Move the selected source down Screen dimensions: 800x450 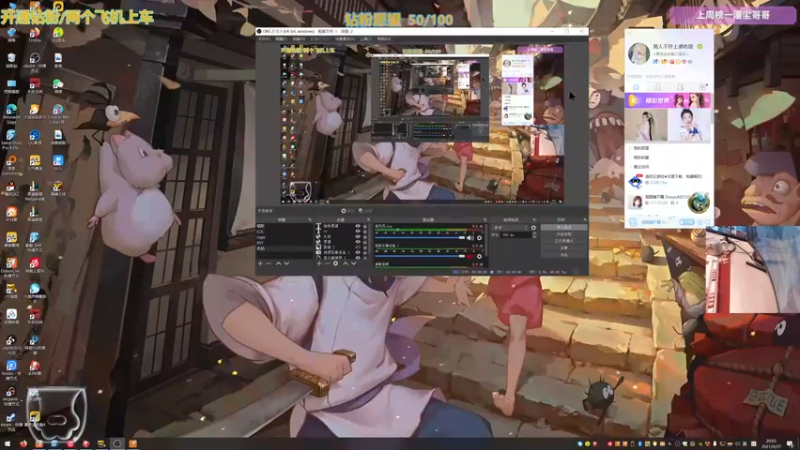tap(354, 263)
